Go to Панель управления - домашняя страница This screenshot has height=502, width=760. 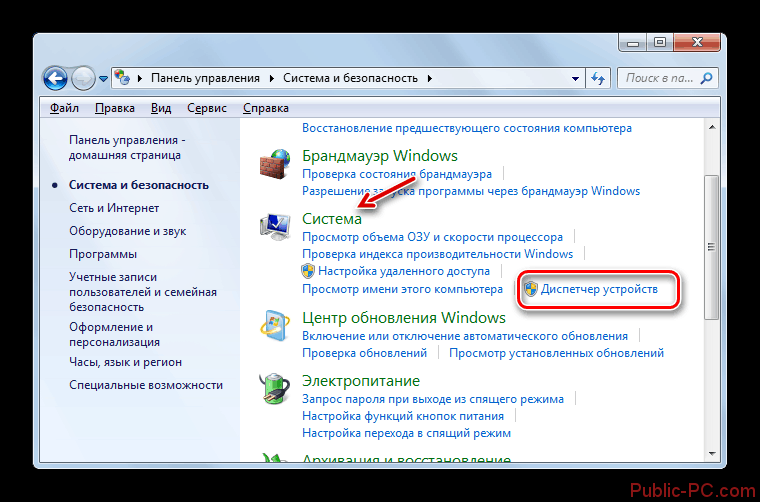pos(127,148)
